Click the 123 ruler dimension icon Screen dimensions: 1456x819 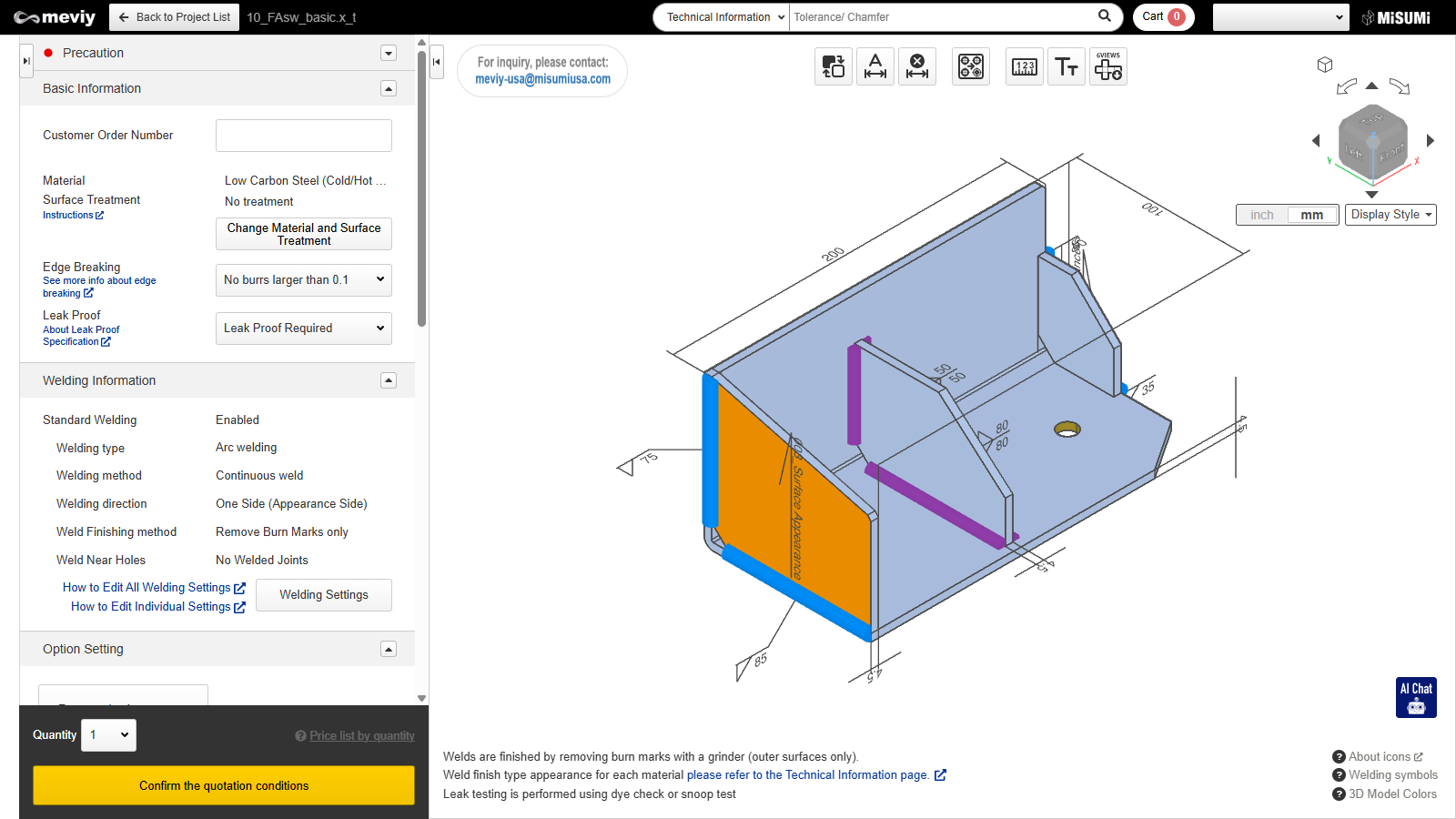[1025, 66]
